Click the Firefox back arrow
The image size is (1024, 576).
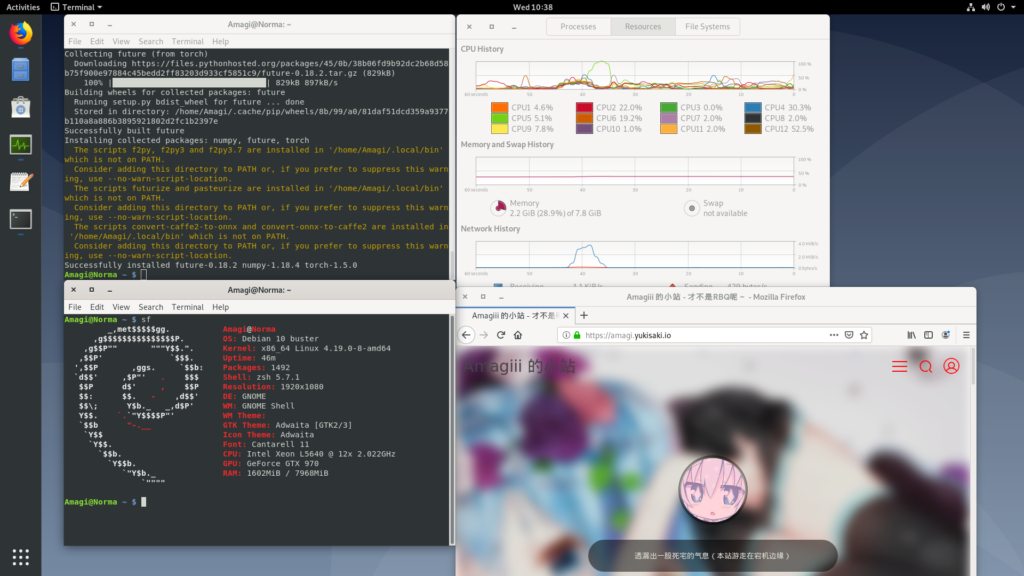click(466, 335)
